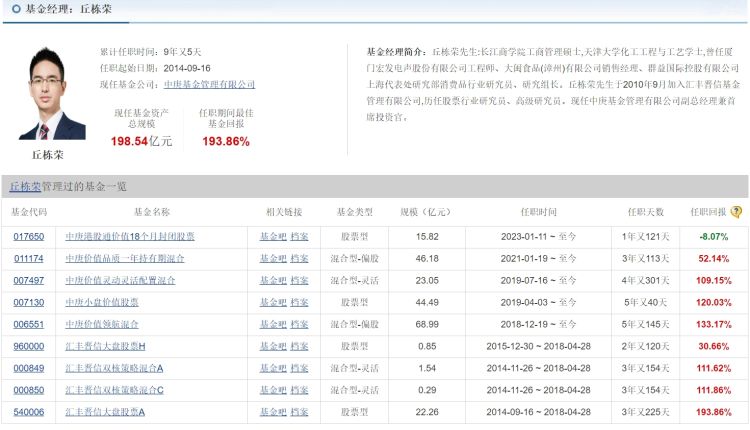
Task: Open 基金吧 link for fund 007497
Action: click(273, 281)
